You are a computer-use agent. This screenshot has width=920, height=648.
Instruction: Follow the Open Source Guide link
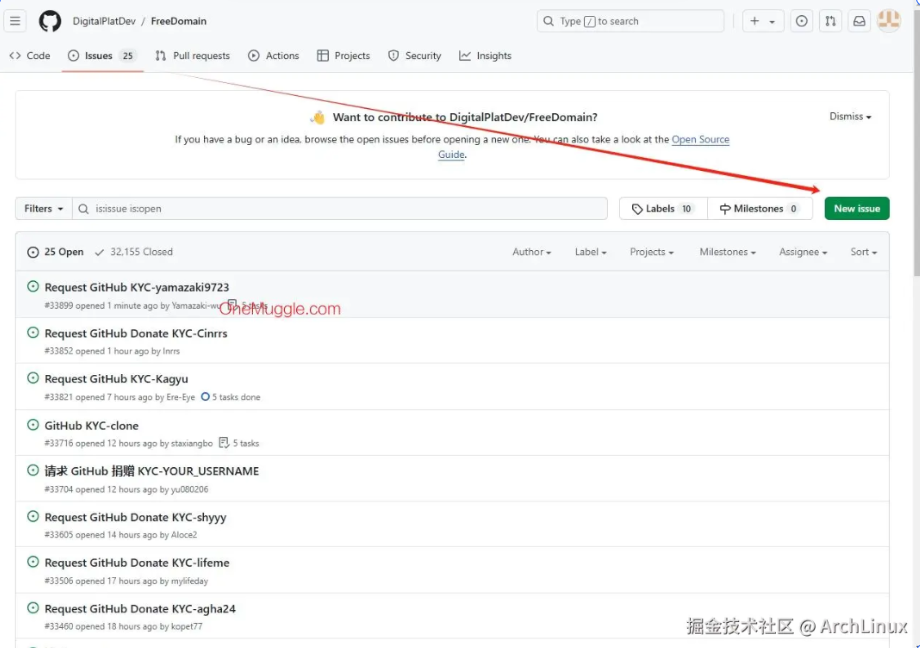pos(700,140)
